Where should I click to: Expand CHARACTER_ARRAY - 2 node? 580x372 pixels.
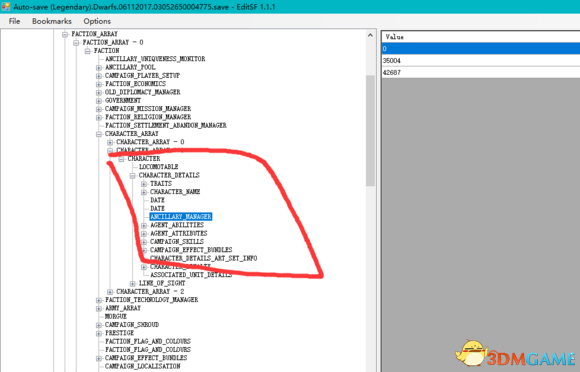click(x=110, y=292)
